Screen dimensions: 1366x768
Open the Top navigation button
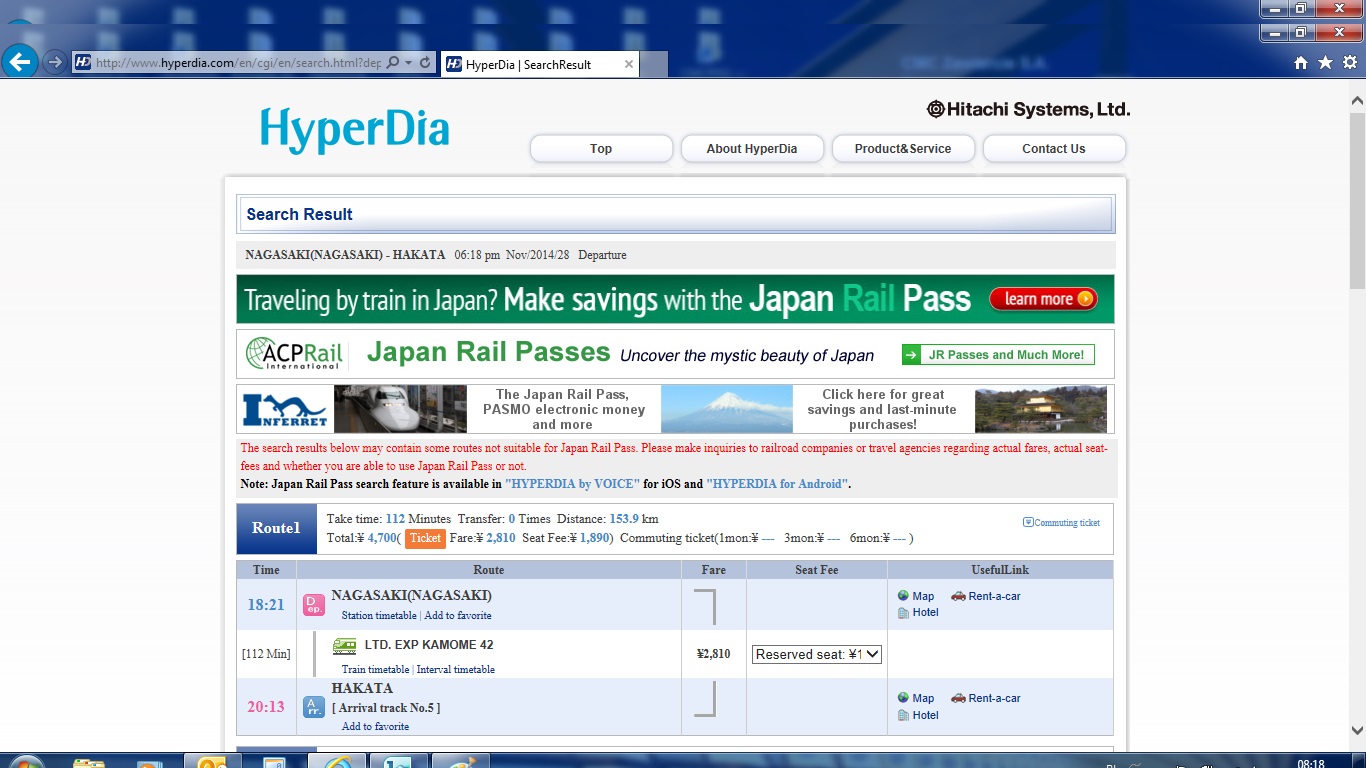(601, 148)
